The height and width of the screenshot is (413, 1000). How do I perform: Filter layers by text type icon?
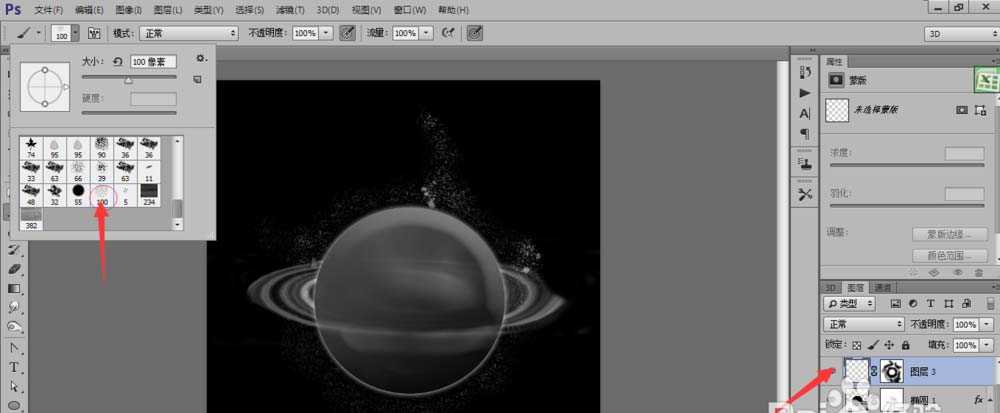coord(929,303)
